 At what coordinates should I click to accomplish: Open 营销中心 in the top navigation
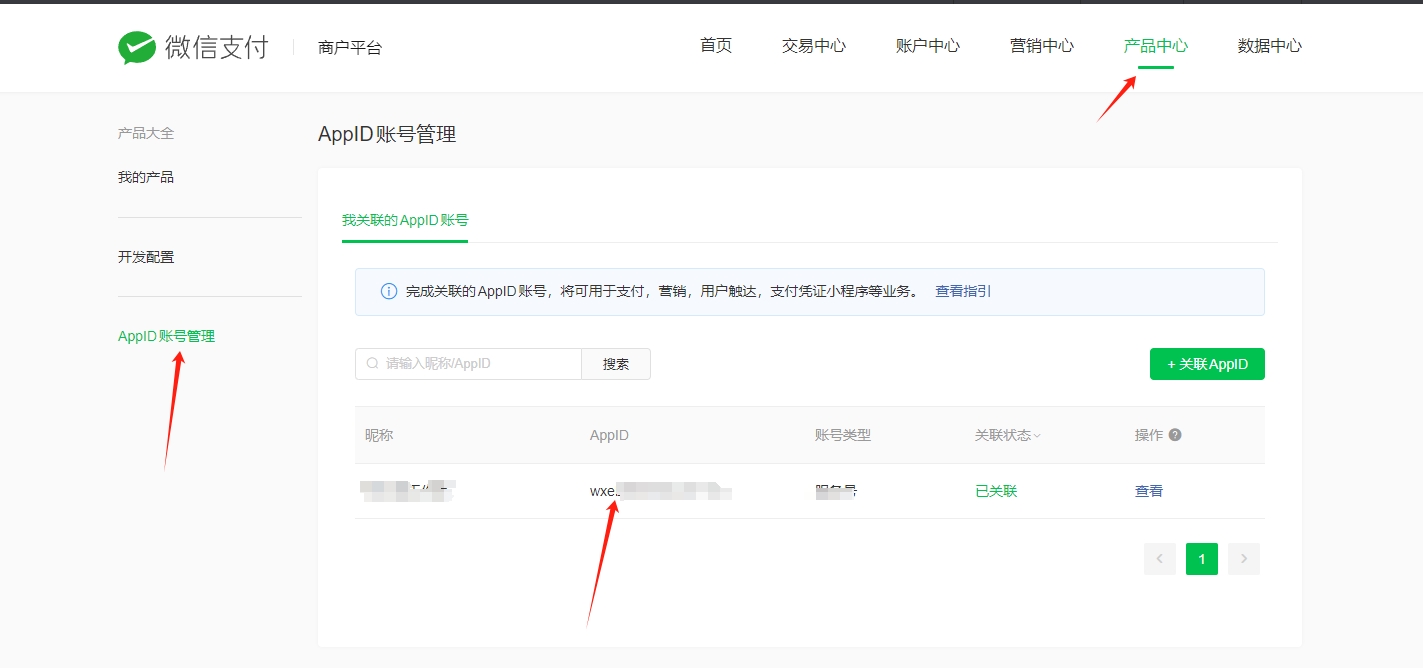point(1041,46)
